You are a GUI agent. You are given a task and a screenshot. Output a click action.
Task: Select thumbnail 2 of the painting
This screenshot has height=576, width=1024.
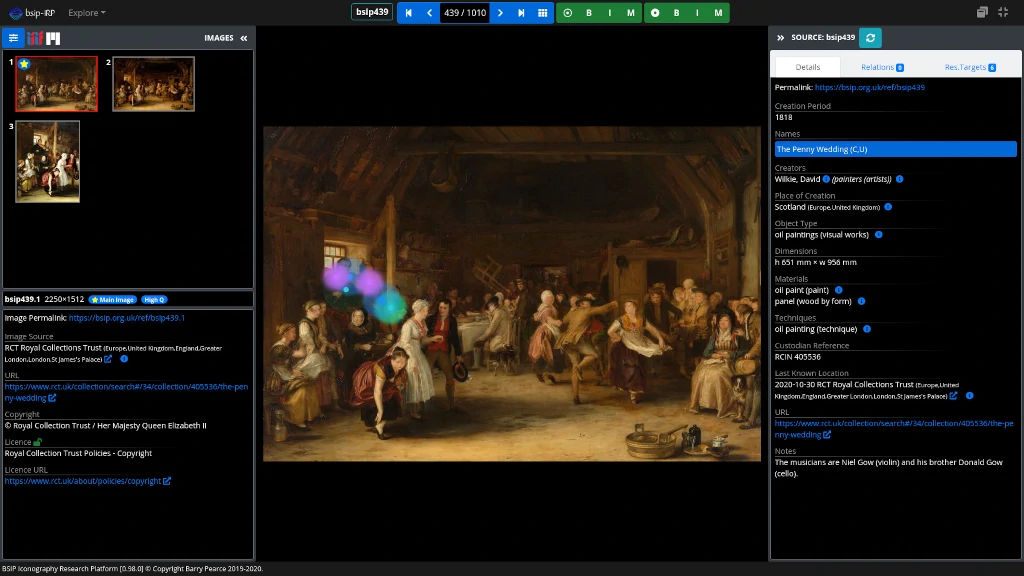[x=153, y=84]
